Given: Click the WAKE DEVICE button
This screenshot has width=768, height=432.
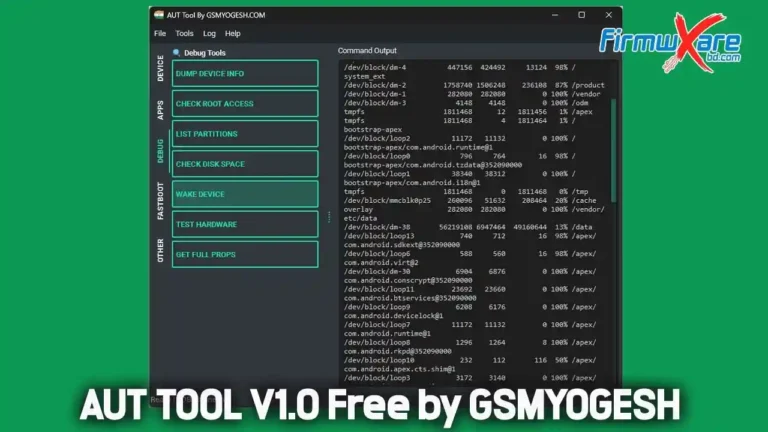Looking at the screenshot, I should click(x=245, y=194).
